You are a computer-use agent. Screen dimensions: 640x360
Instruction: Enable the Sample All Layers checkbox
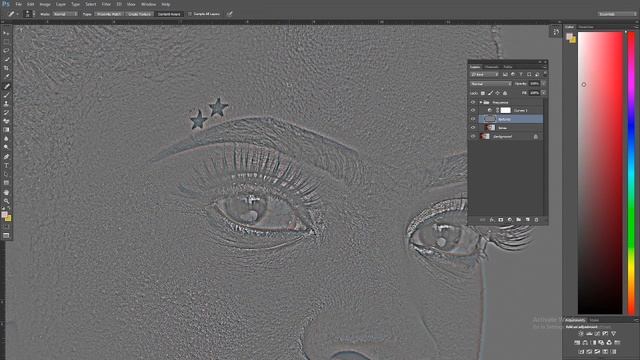(190, 14)
